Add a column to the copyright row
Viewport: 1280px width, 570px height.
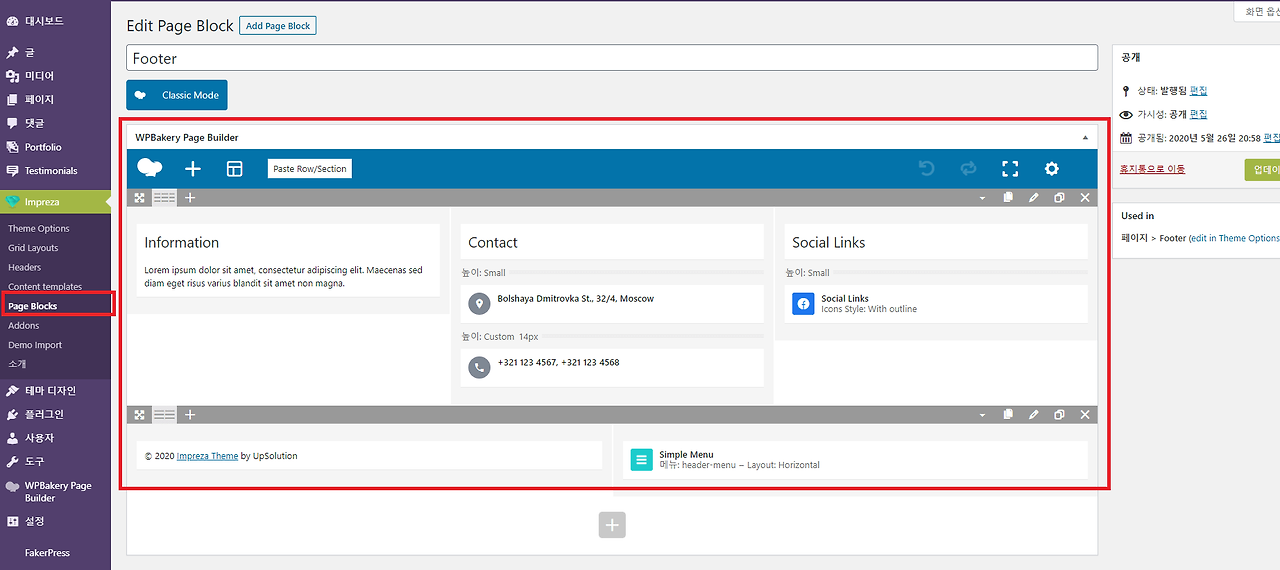click(x=190, y=415)
